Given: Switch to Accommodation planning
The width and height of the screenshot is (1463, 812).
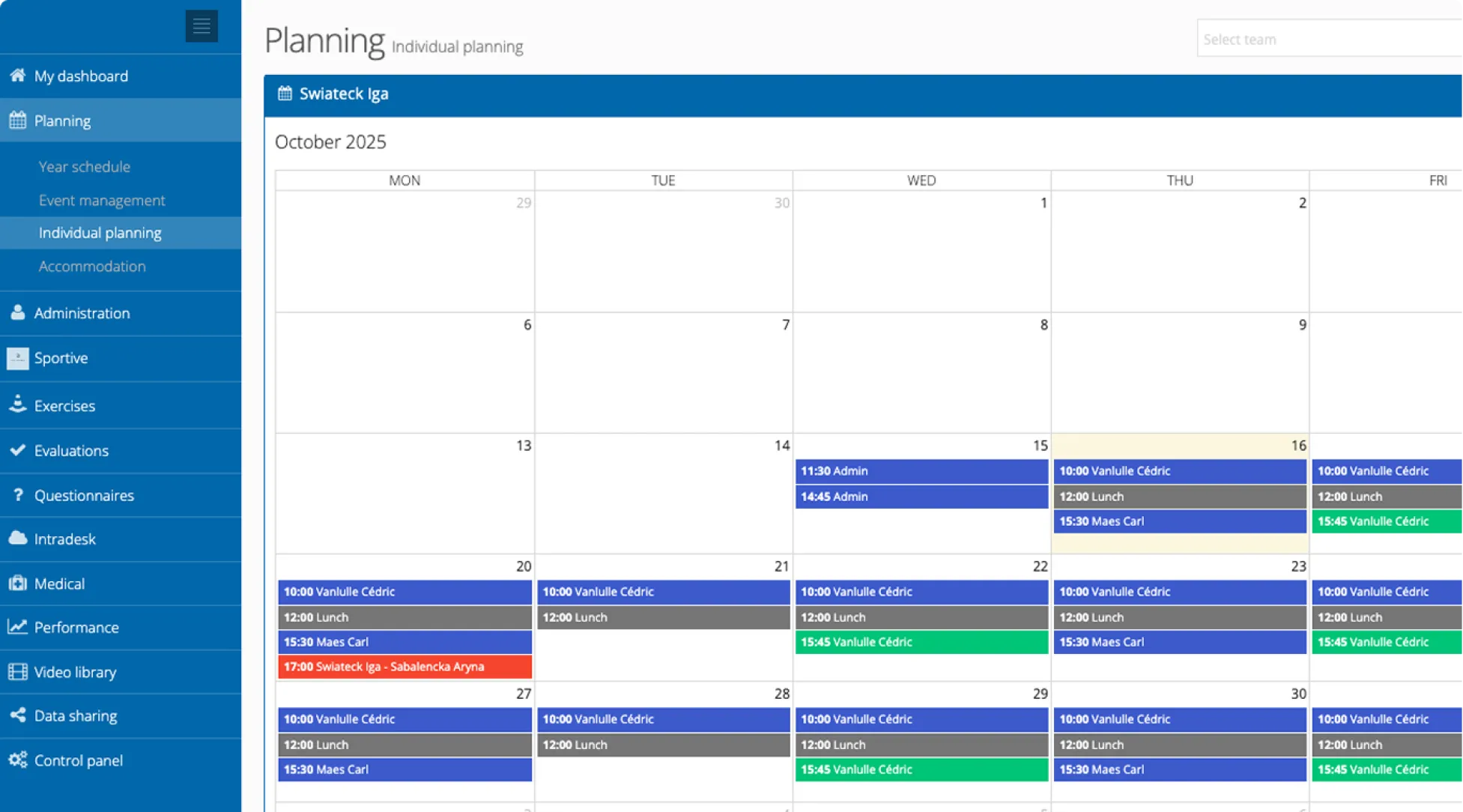Looking at the screenshot, I should (92, 266).
